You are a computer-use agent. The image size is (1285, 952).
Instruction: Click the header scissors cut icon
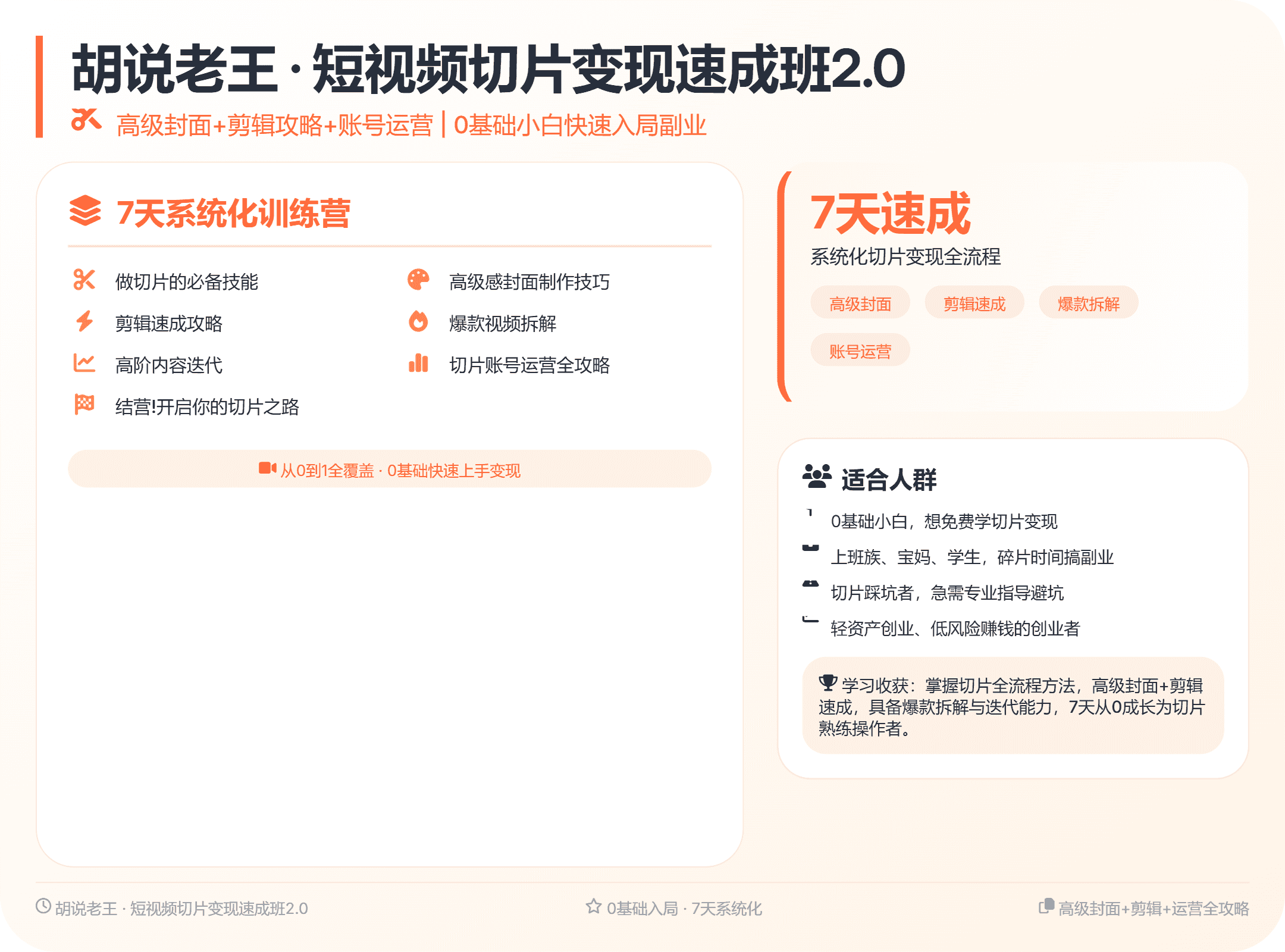click(86, 120)
